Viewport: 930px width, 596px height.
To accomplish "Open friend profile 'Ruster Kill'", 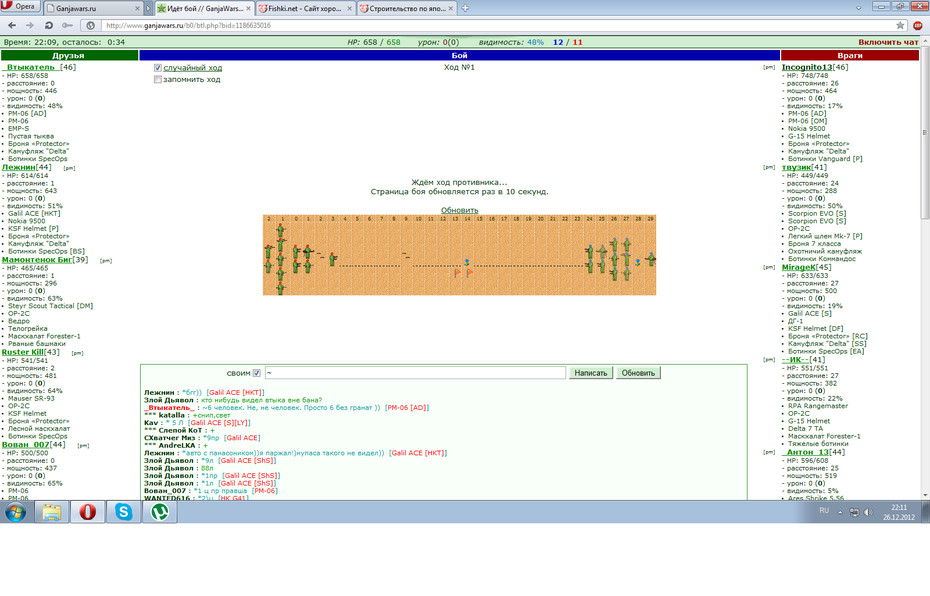I will pos(23,352).
